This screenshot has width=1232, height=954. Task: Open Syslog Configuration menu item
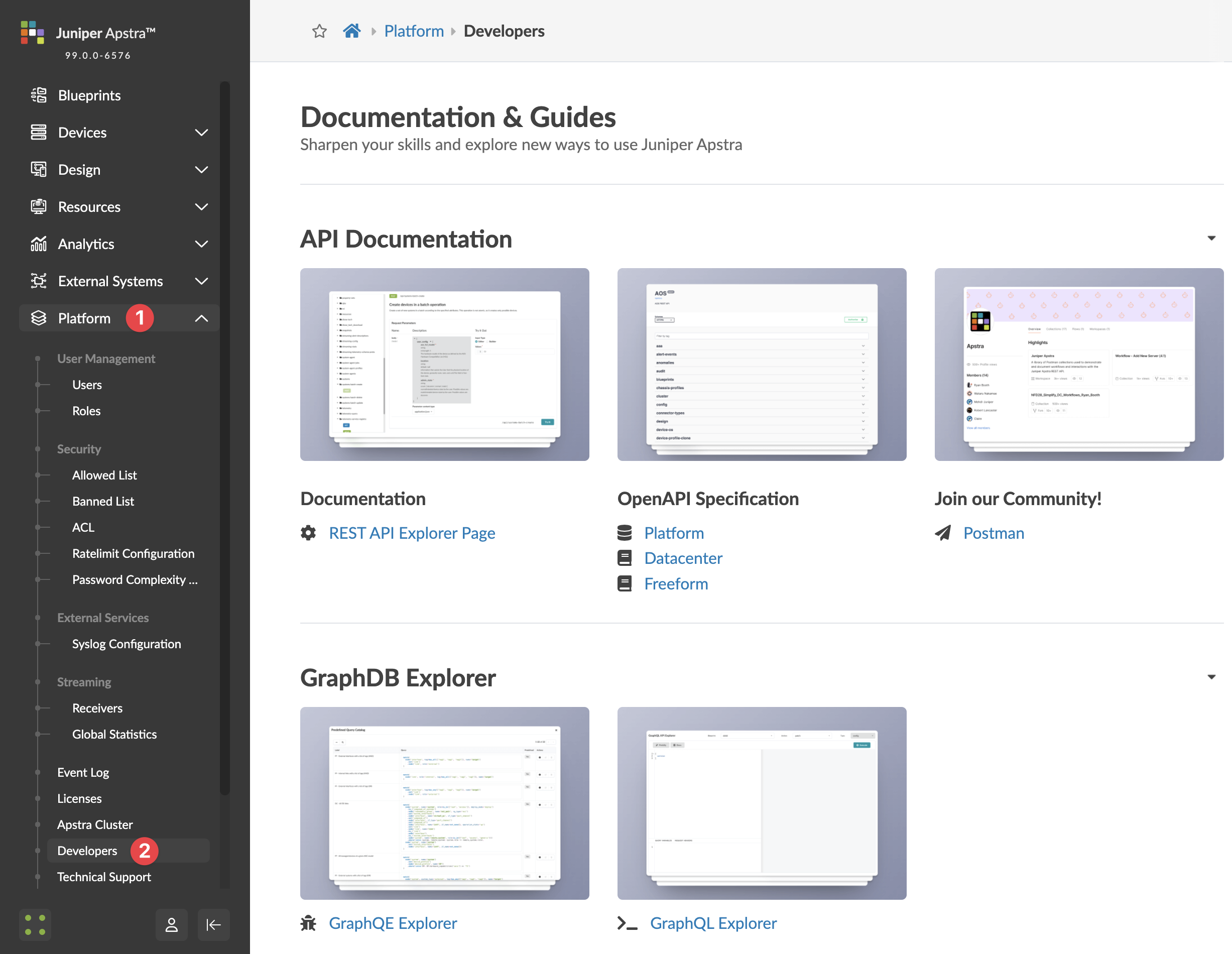[x=127, y=644]
